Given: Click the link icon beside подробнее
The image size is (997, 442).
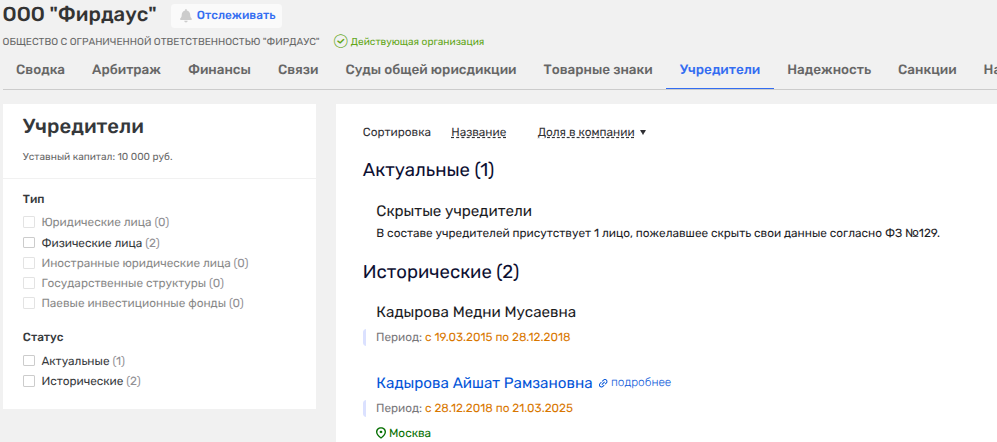Looking at the screenshot, I should [x=603, y=383].
